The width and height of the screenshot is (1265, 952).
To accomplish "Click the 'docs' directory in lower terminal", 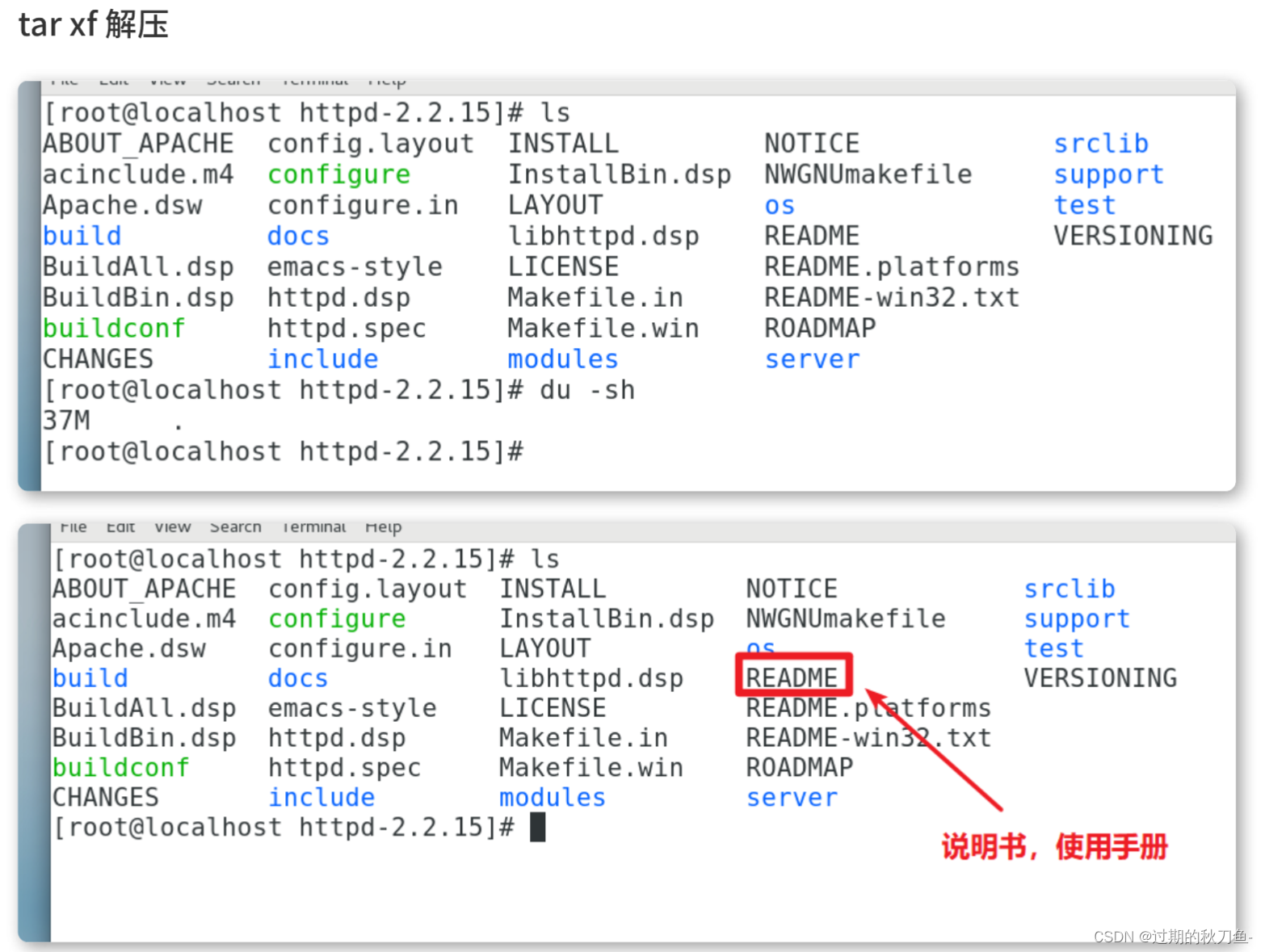I will (x=298, y=678).
